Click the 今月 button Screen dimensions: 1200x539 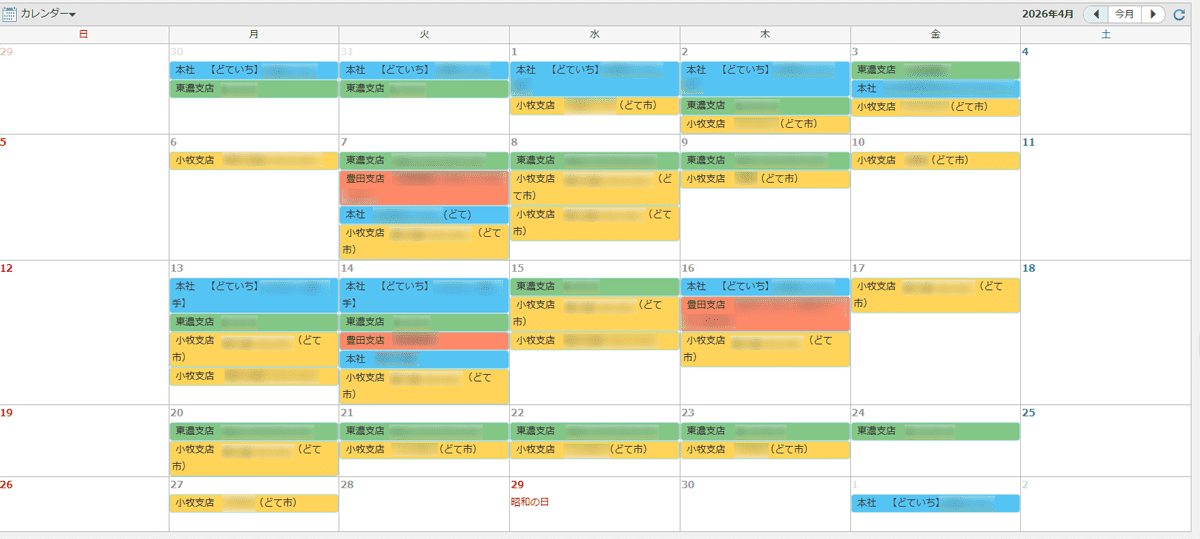click(x=1125, y=14)
